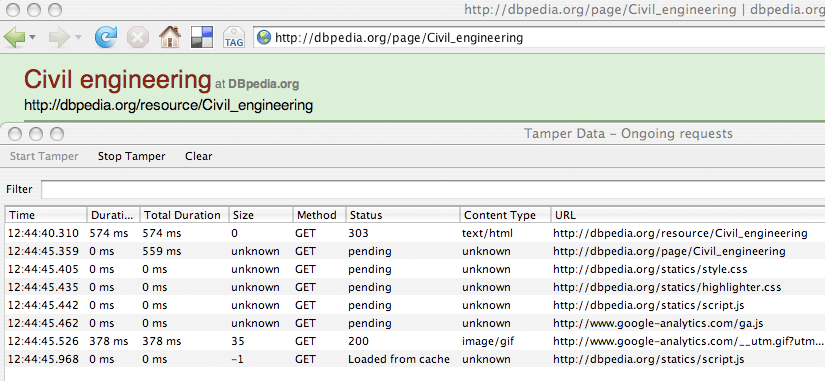The height and width of the screenshot is (381, 825).
Task: Click the green Back arrow icon
Action: [14, 37]
